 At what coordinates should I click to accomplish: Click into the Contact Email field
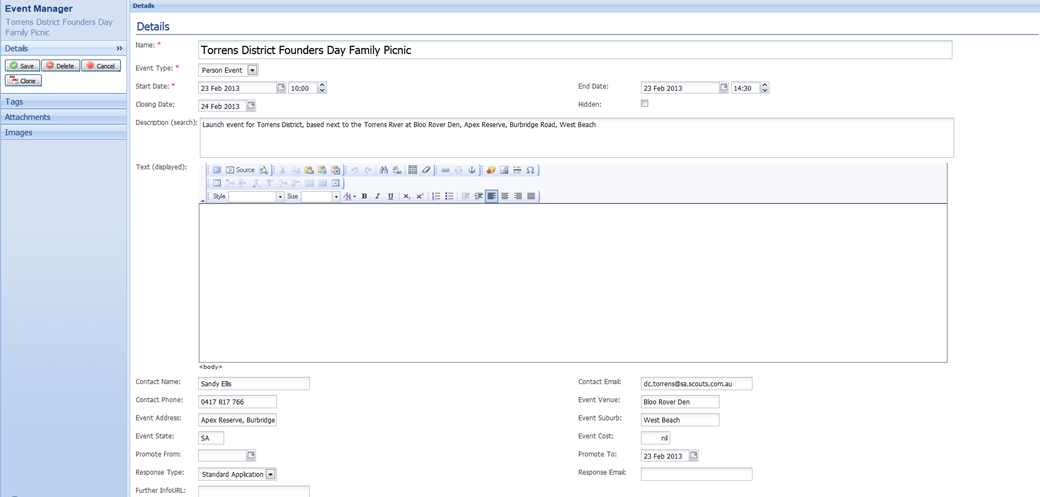pos(696,383)
